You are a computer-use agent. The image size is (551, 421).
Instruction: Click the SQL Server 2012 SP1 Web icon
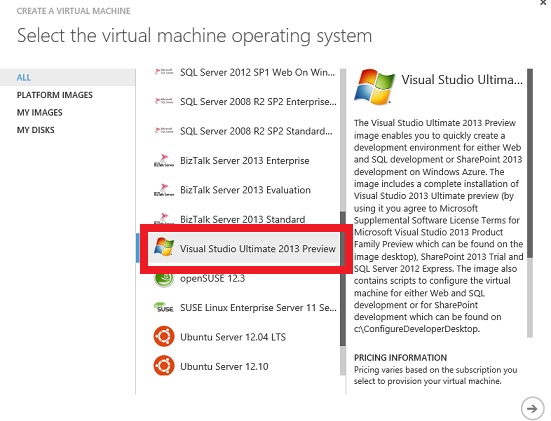click(164, 72)
